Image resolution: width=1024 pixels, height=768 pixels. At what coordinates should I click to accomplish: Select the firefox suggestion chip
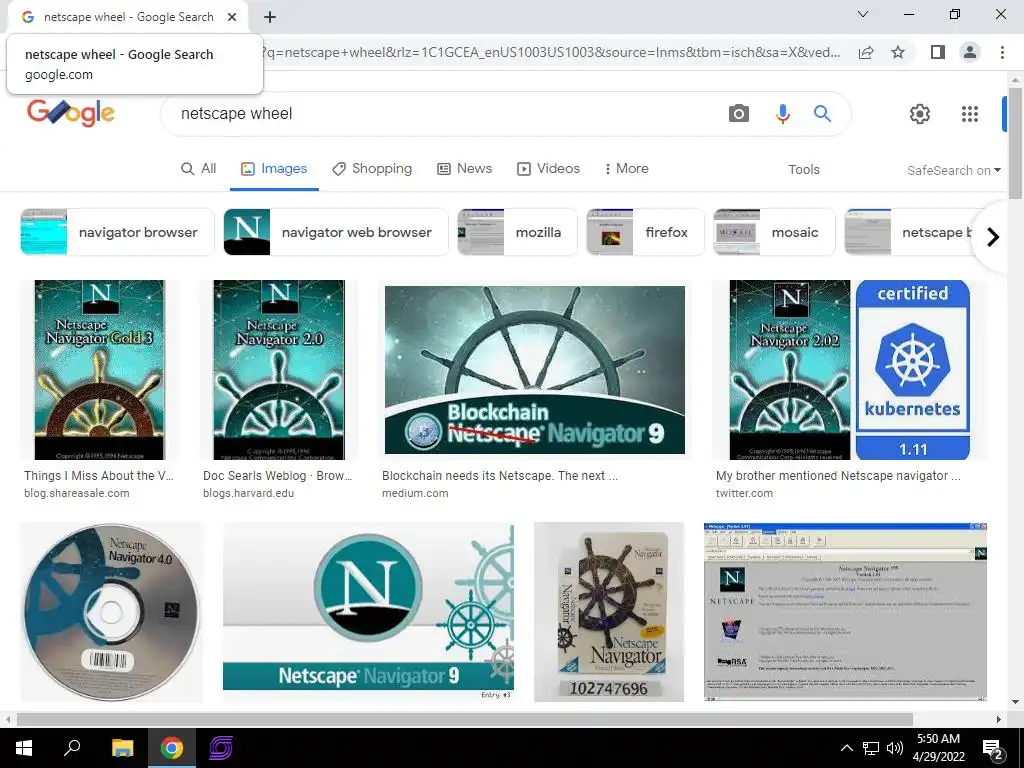(x=645, y=232)
